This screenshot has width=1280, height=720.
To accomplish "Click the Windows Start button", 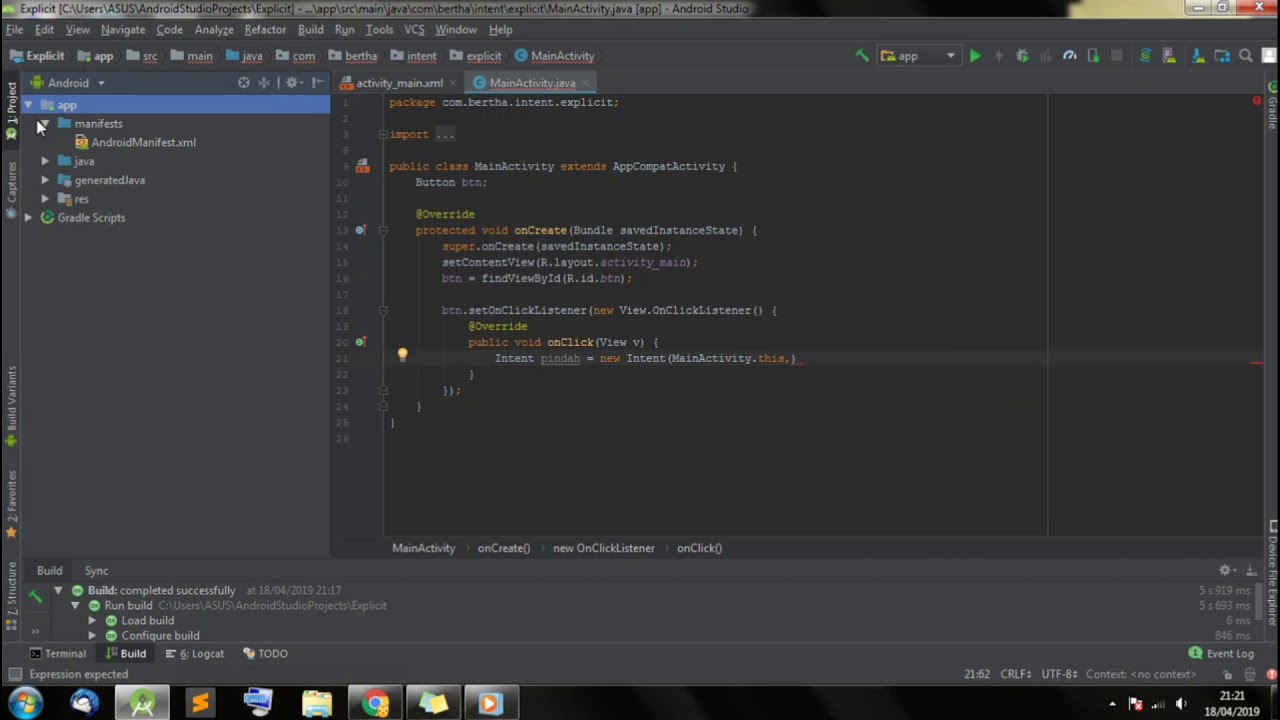I will click(x=24, y=704).
